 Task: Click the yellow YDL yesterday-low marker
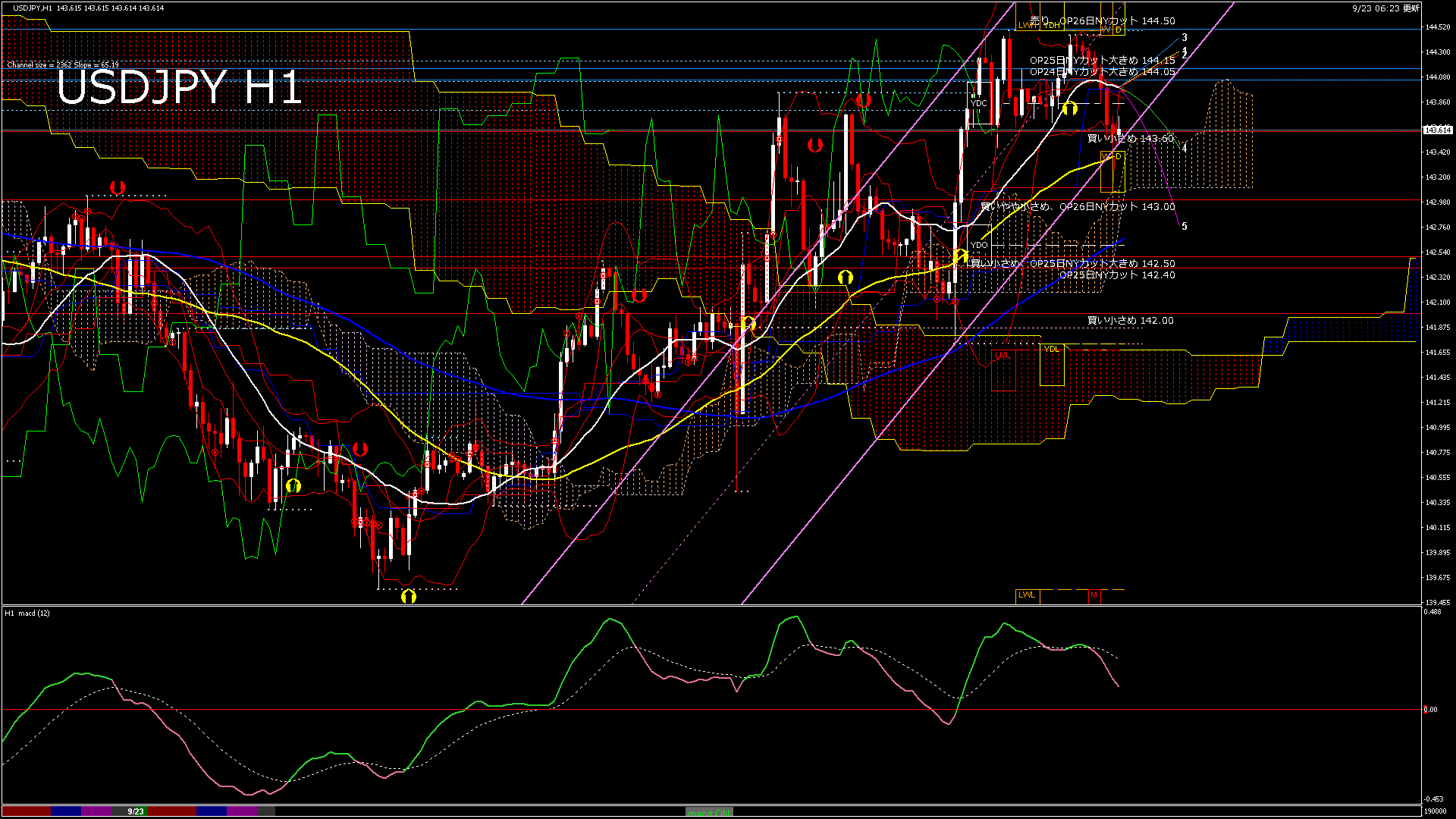tap(1051, 349)
